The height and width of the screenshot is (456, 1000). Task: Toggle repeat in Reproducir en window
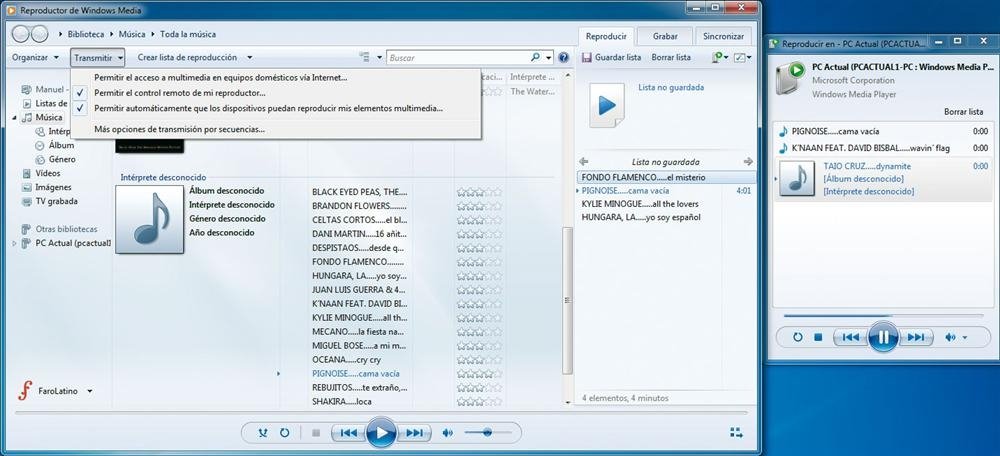tap(797, 337)
